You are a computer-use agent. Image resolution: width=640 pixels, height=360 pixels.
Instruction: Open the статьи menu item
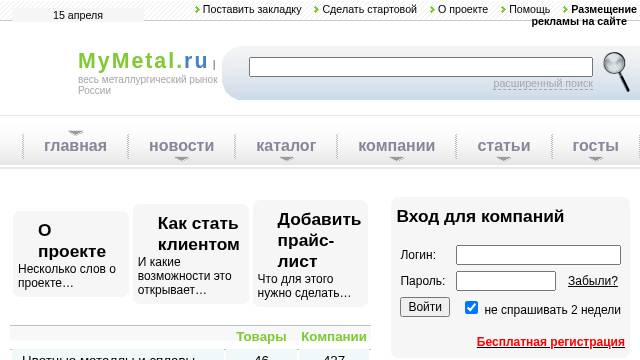coord(504,146)
